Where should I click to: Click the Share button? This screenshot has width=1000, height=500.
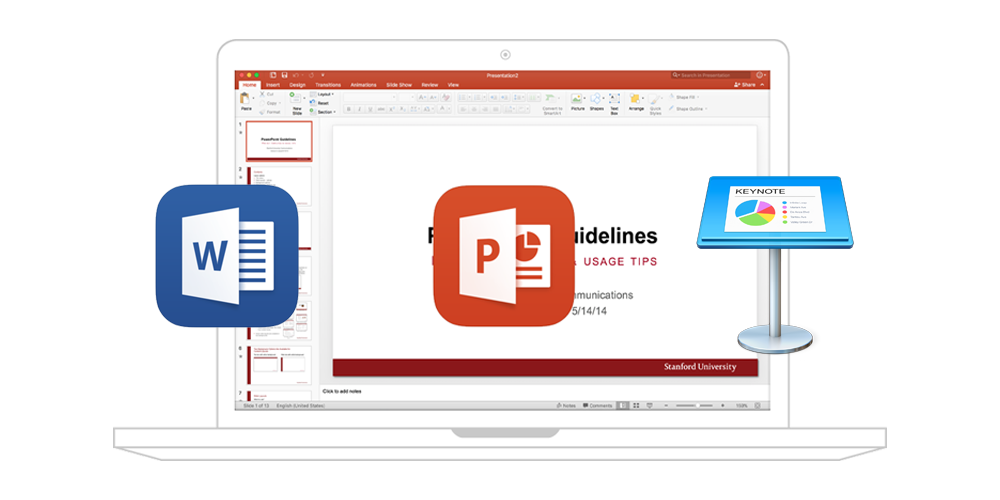click(744, 85)
